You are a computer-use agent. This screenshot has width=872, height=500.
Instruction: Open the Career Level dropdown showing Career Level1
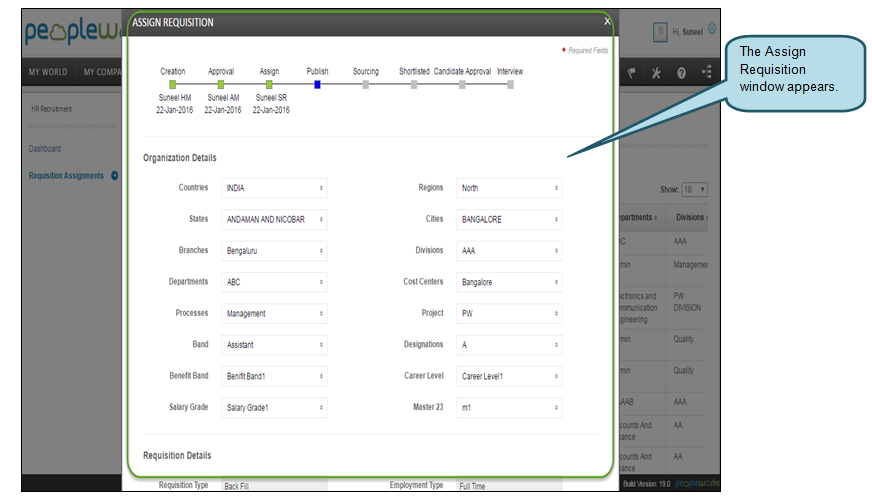click(x=509, y=377)
